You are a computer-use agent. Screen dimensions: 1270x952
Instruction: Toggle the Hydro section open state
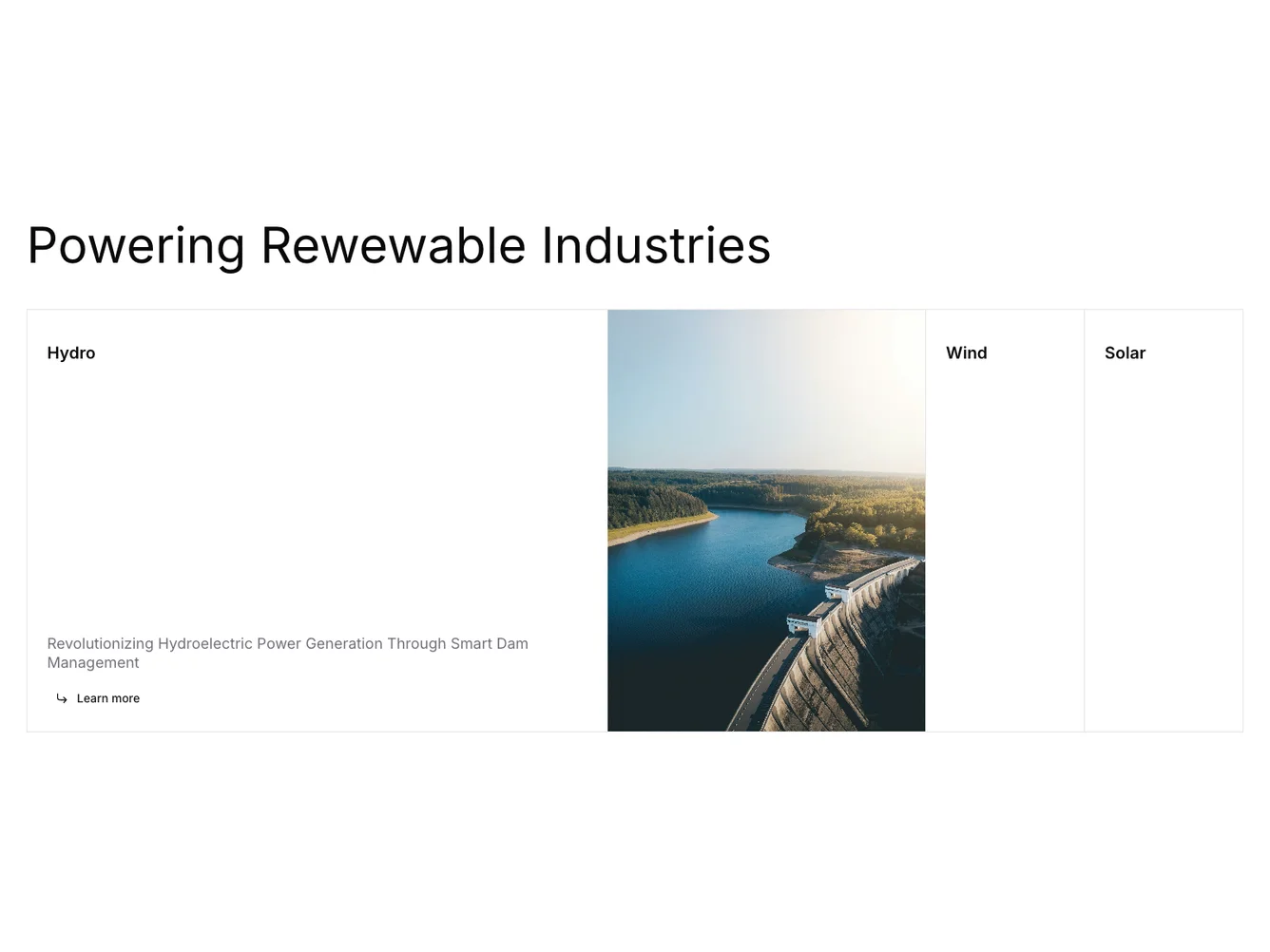[x=71, y=352]
